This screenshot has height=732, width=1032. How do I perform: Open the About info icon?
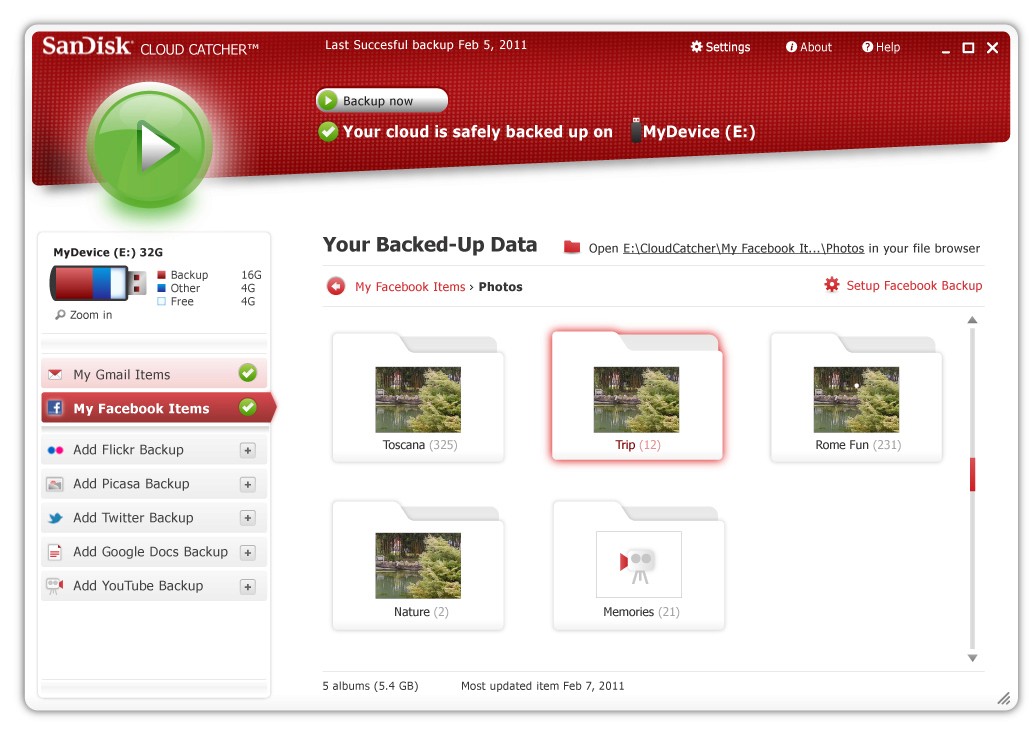[x=791, y=47]
